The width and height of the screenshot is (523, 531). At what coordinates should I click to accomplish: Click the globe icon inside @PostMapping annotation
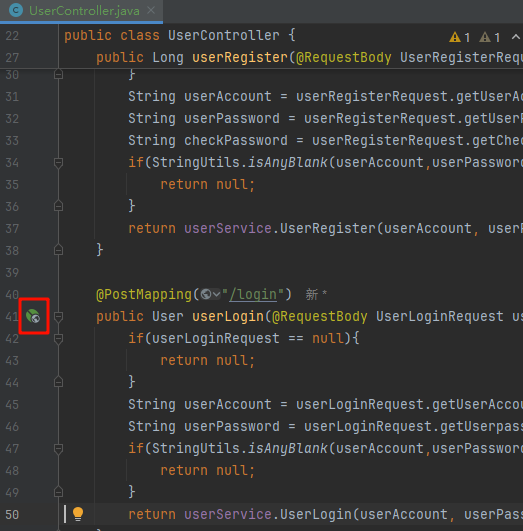tap(206, 294)
